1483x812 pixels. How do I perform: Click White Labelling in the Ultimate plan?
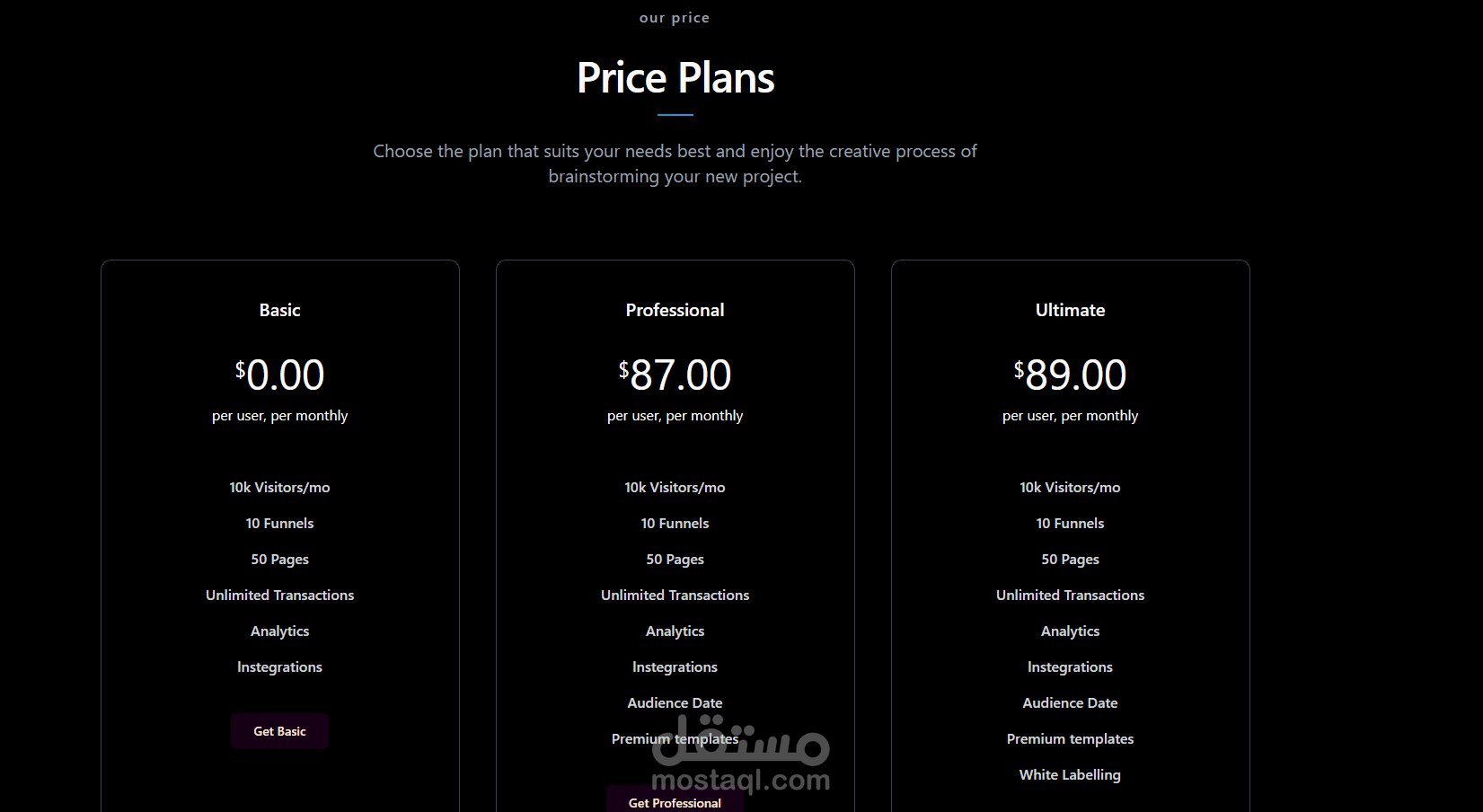(1070, 774)
